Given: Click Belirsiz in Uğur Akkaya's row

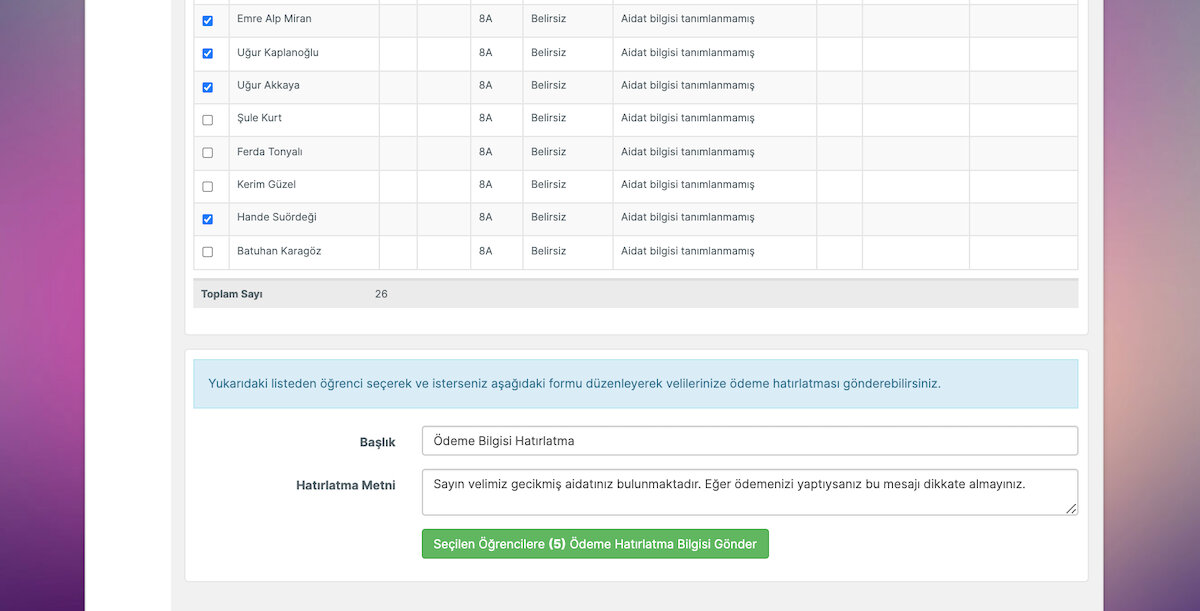Looking at the screenshot, I should [x=548, y=85].
